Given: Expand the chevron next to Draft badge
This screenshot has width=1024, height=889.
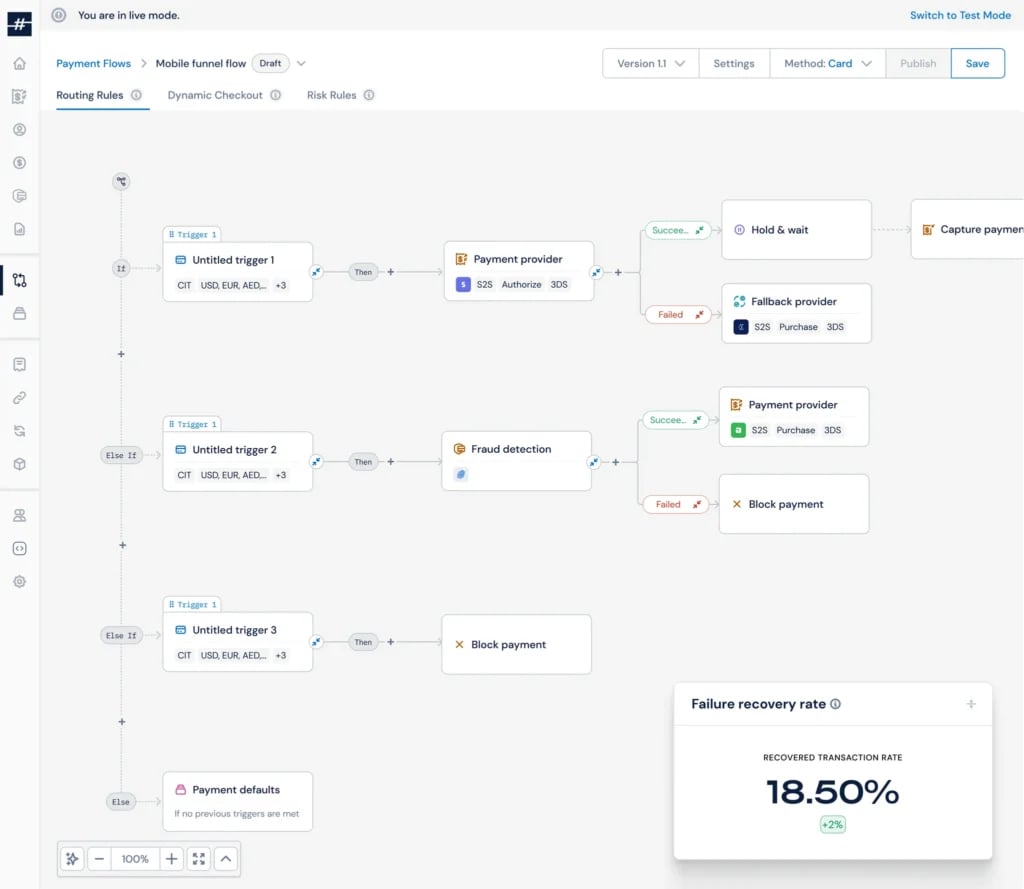Looking at the screenshot, I should (x=302, y=62).
